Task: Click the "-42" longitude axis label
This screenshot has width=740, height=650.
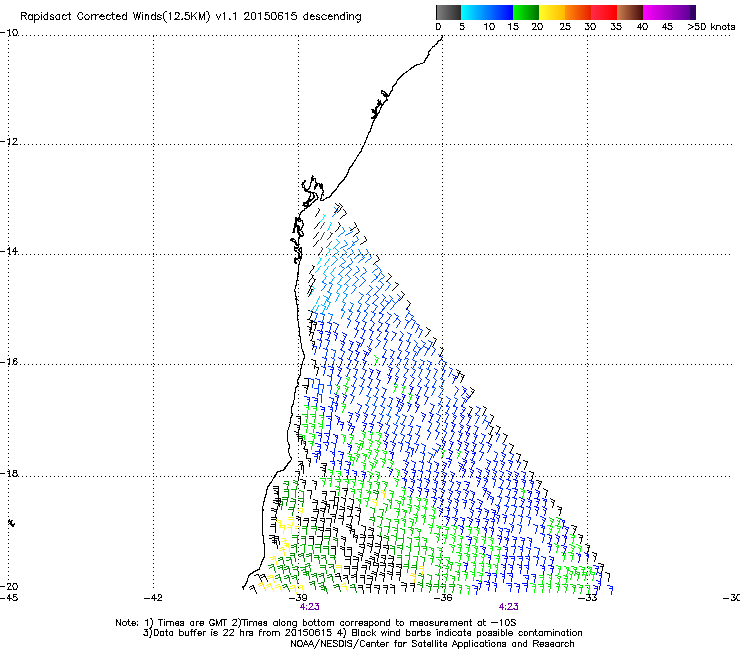Action: coord(153,598)
